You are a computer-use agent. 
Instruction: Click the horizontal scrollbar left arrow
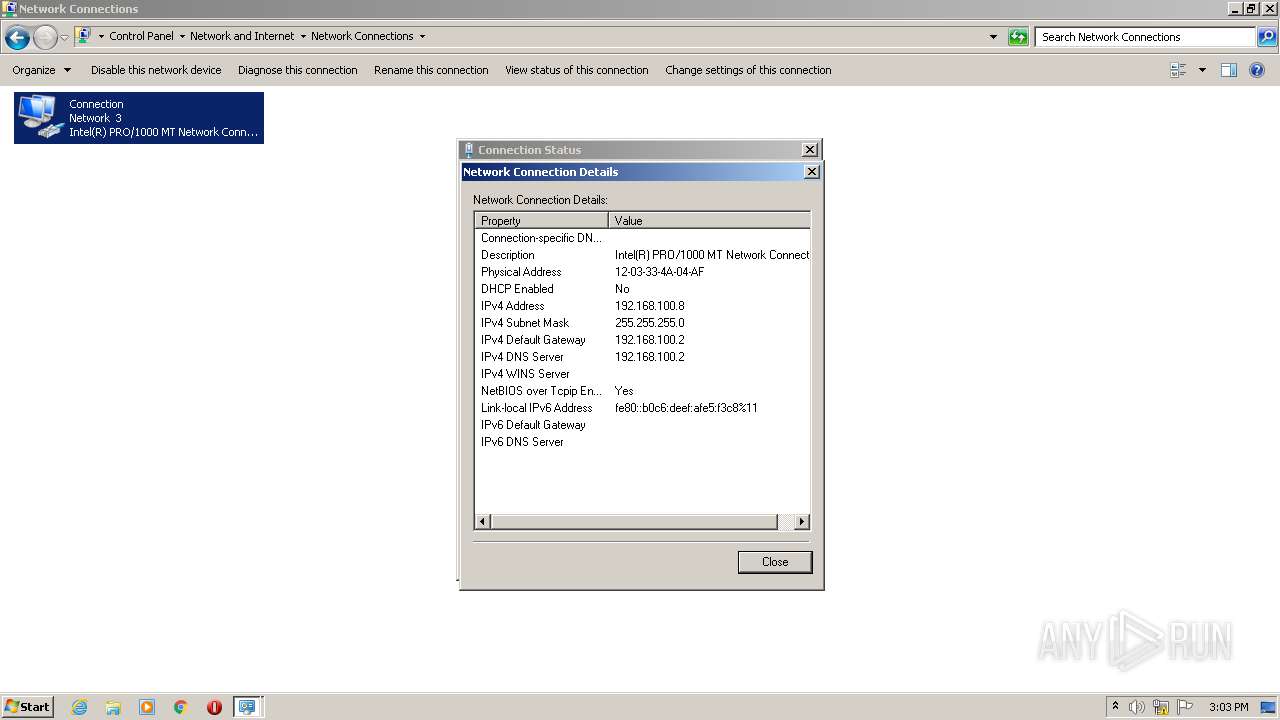pyautogui.click(x=483, y=522)
